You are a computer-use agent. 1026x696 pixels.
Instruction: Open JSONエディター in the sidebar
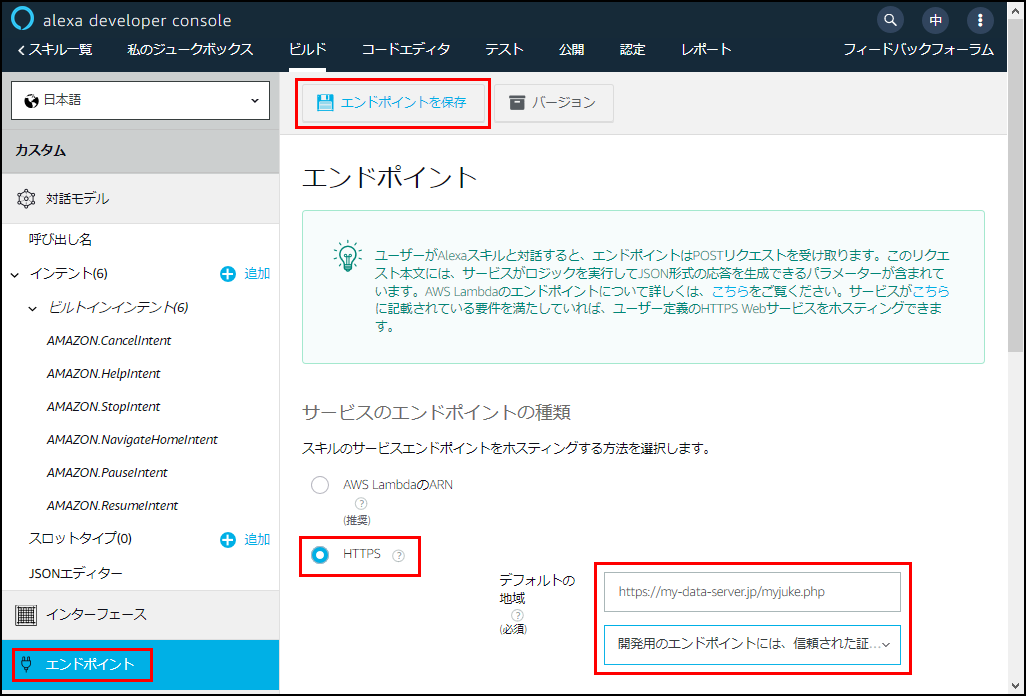click(76, 574)
